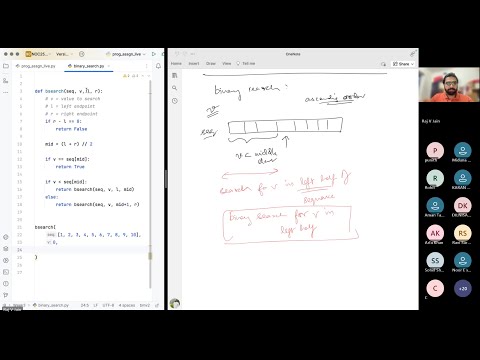Open OneNote recent notes clock icon
The width and height of the screenshot is (480, 360).
pos(175,101)
